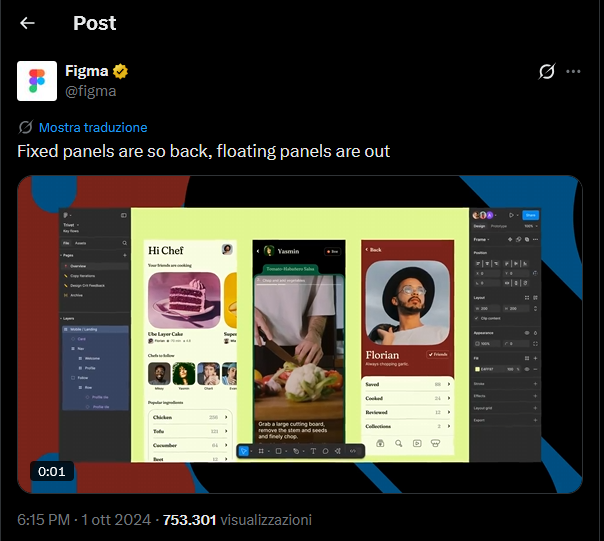Image resolution: width=604 pixels, height=541 pixels.
Task: Open the Figma logo main menu
Action: 66,215
